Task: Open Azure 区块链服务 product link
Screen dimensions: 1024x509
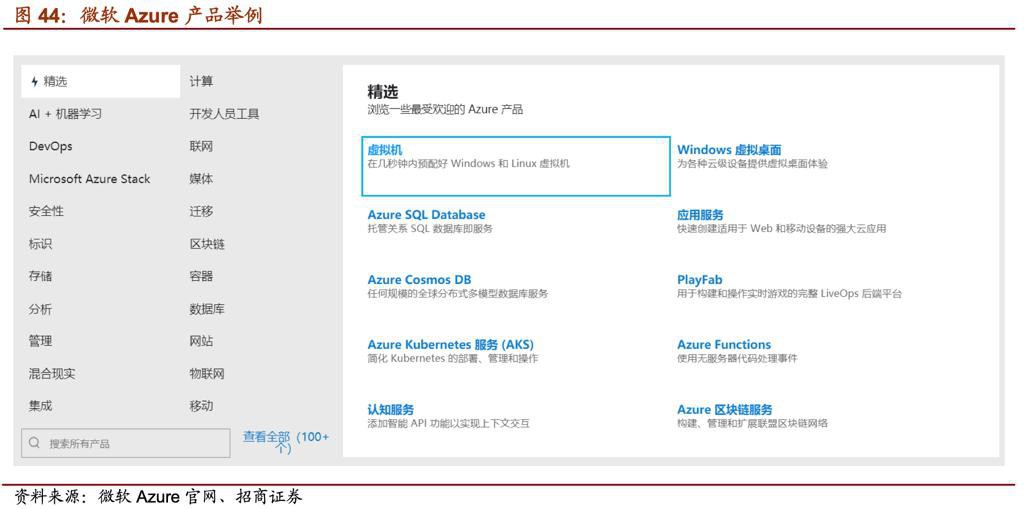Action: (x=725, y=410)
